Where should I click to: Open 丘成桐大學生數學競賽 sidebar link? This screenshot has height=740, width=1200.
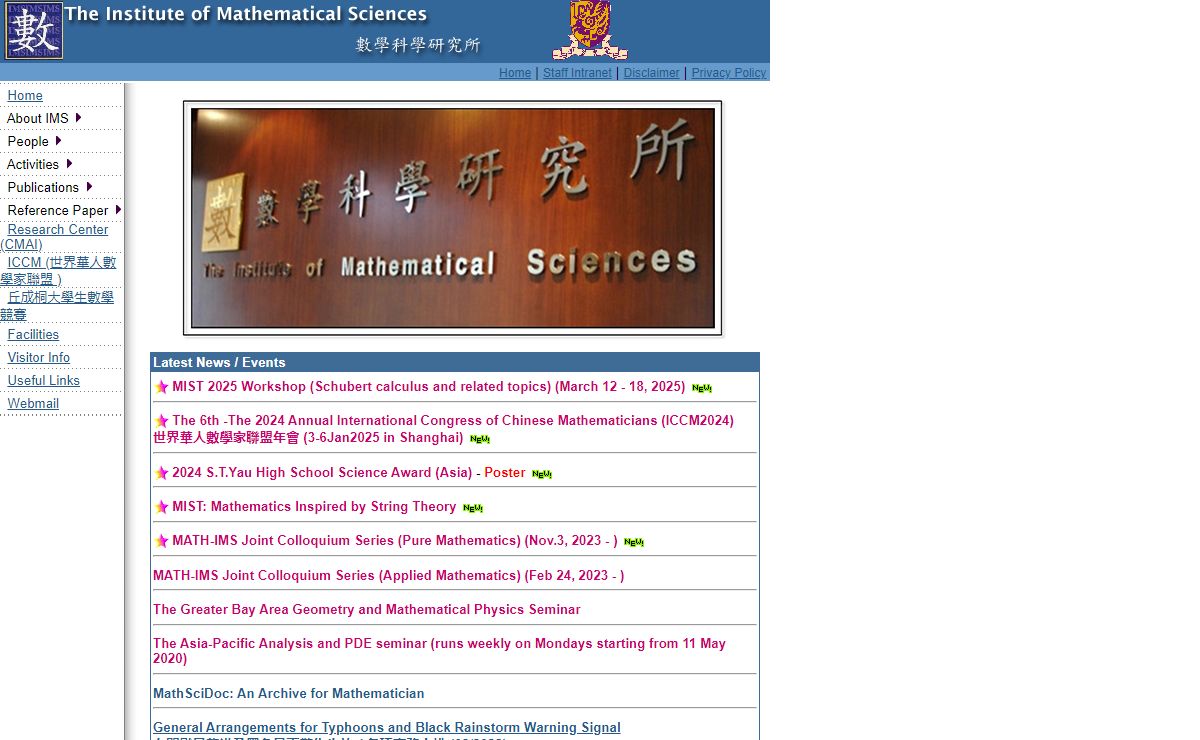tap(57, 305)
